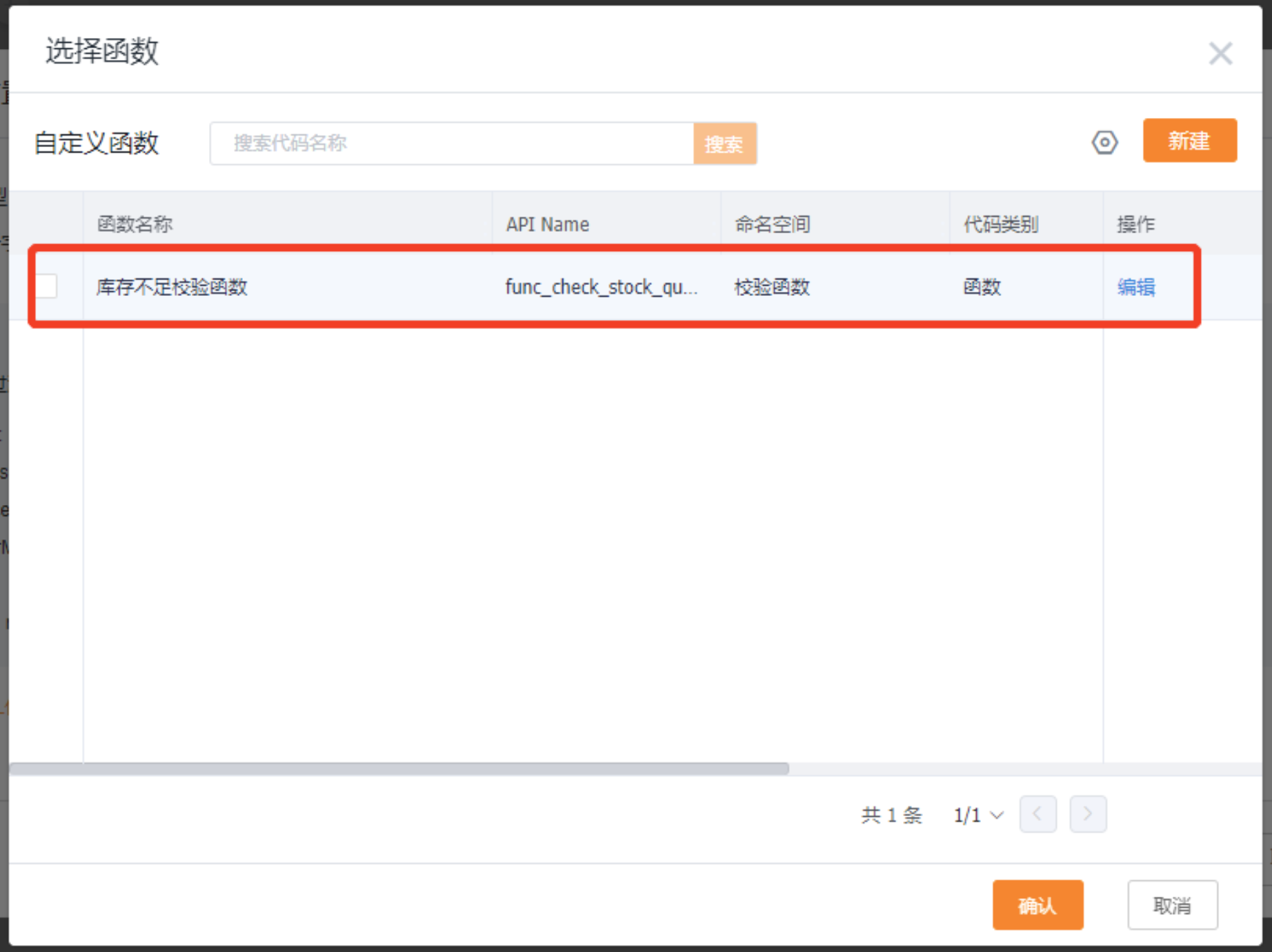Open the table settings hexagon icon

tap(1104, 143)
